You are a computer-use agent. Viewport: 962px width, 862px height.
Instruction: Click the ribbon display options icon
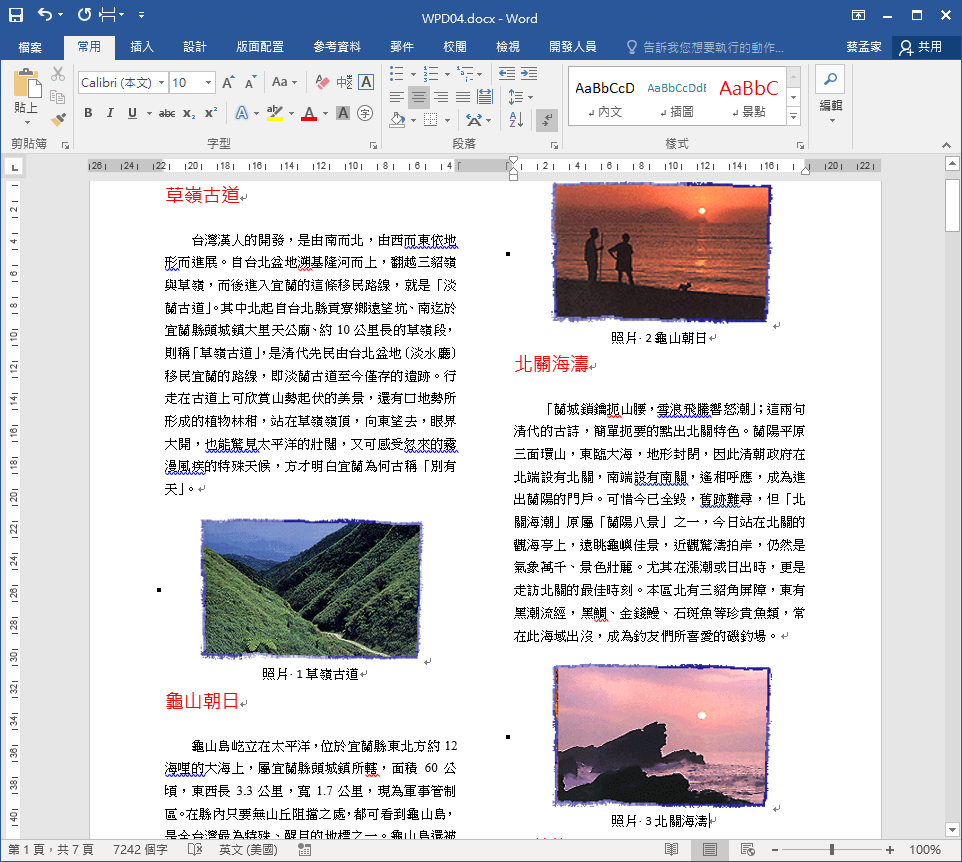coord(858,15)
